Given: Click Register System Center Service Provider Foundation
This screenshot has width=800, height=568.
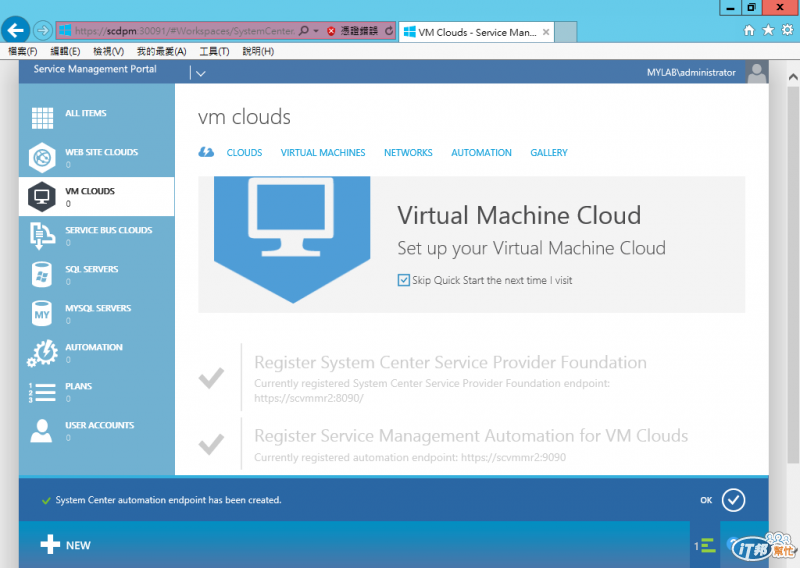Looking at the screenshot, I should pos(450,362).
